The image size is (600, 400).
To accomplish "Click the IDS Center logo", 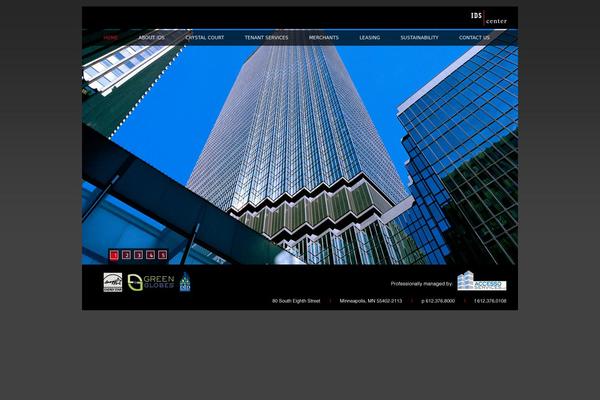I will (489, 18).
